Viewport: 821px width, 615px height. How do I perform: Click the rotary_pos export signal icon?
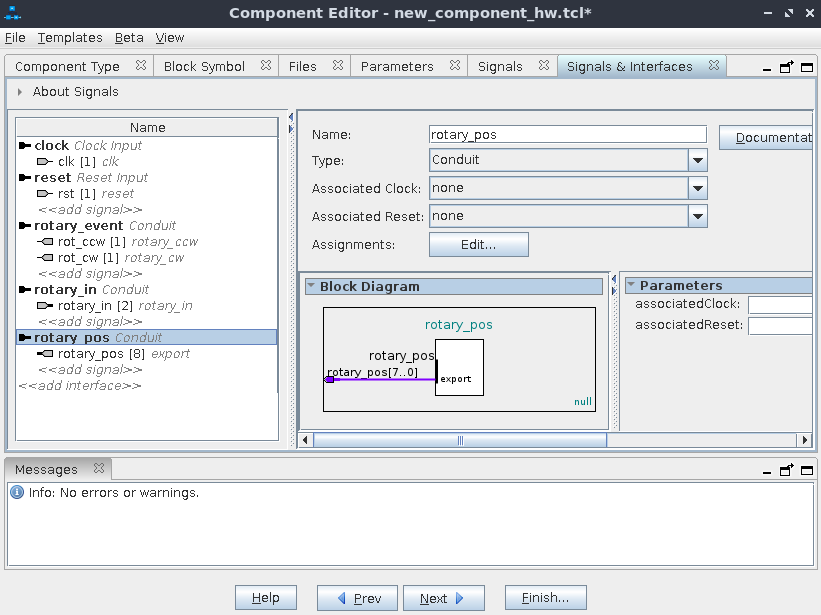coord(45,354)
